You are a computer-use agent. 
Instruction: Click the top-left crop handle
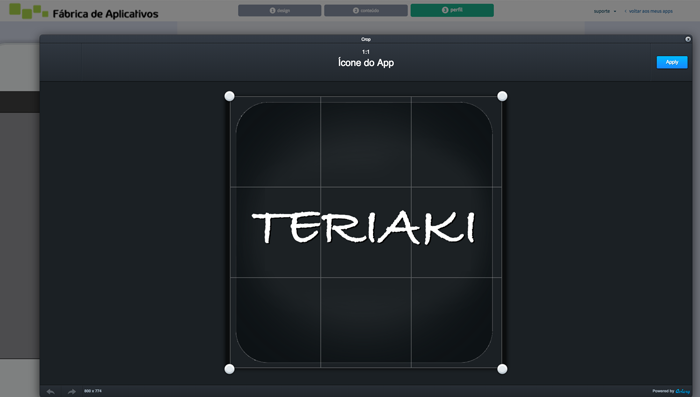tap(229, 96)
